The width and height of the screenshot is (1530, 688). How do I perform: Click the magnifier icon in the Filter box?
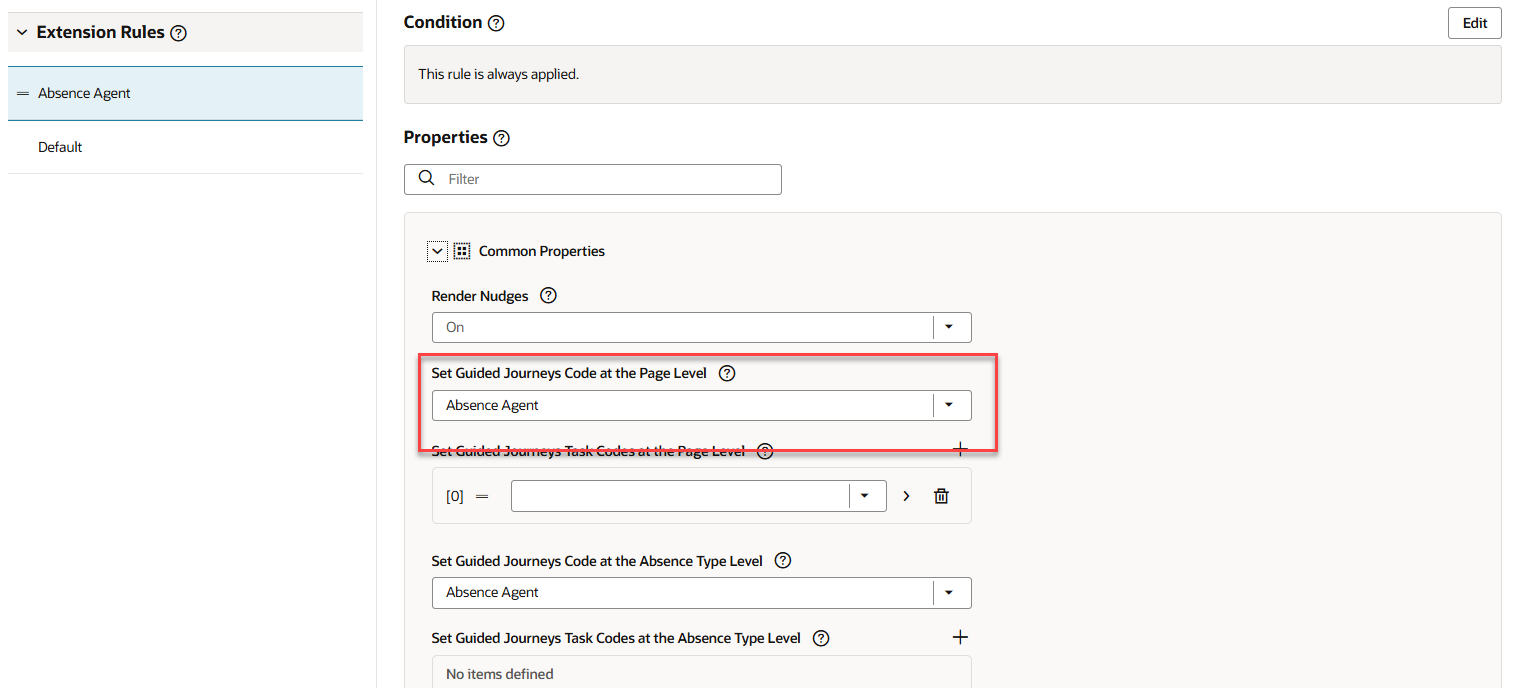pos(427,178)
